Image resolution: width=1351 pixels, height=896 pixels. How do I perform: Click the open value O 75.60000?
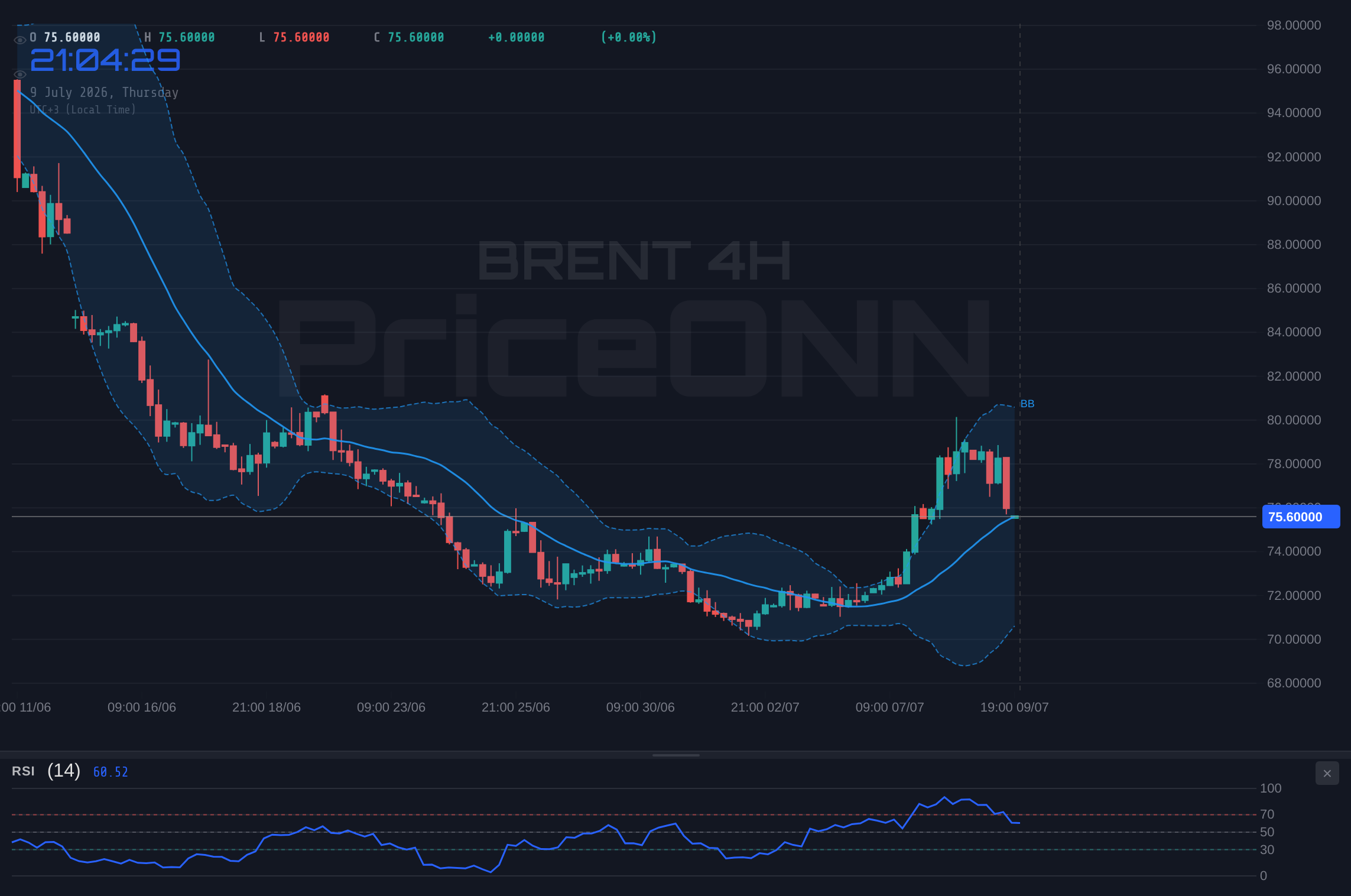click(65, 37)
